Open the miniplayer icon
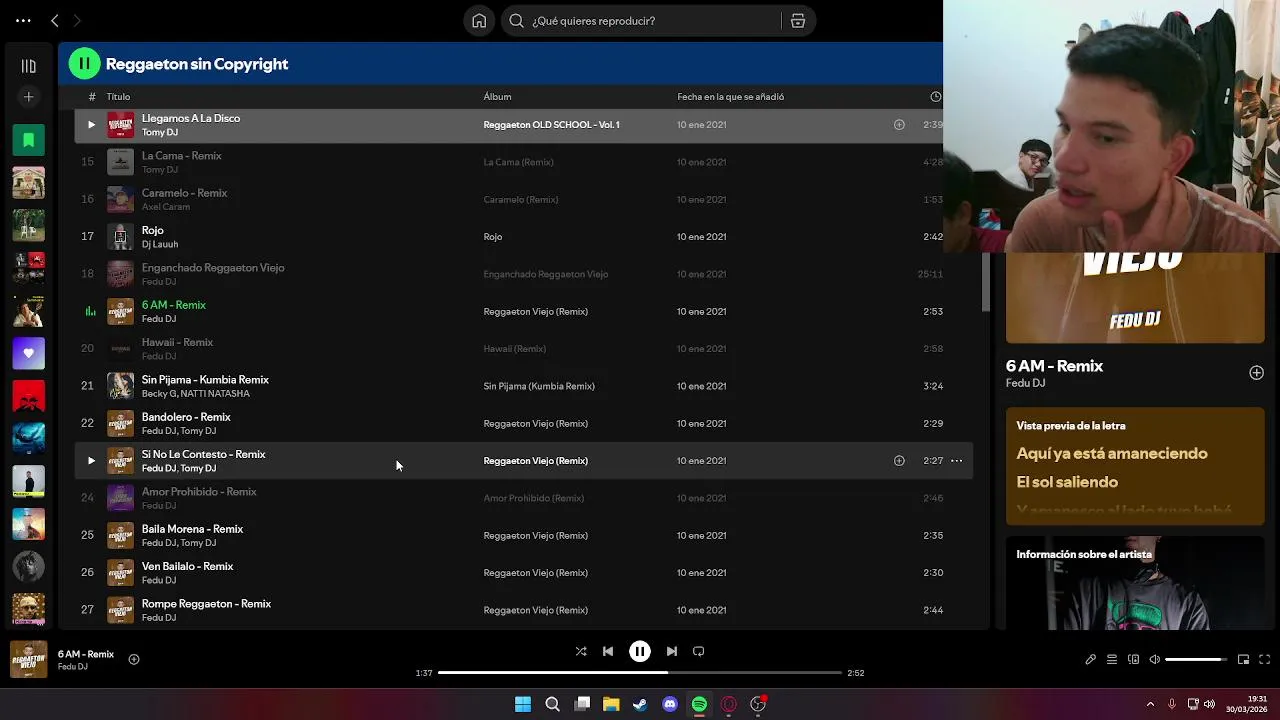Screen dimensions: 1280x720 [1243, 660]
